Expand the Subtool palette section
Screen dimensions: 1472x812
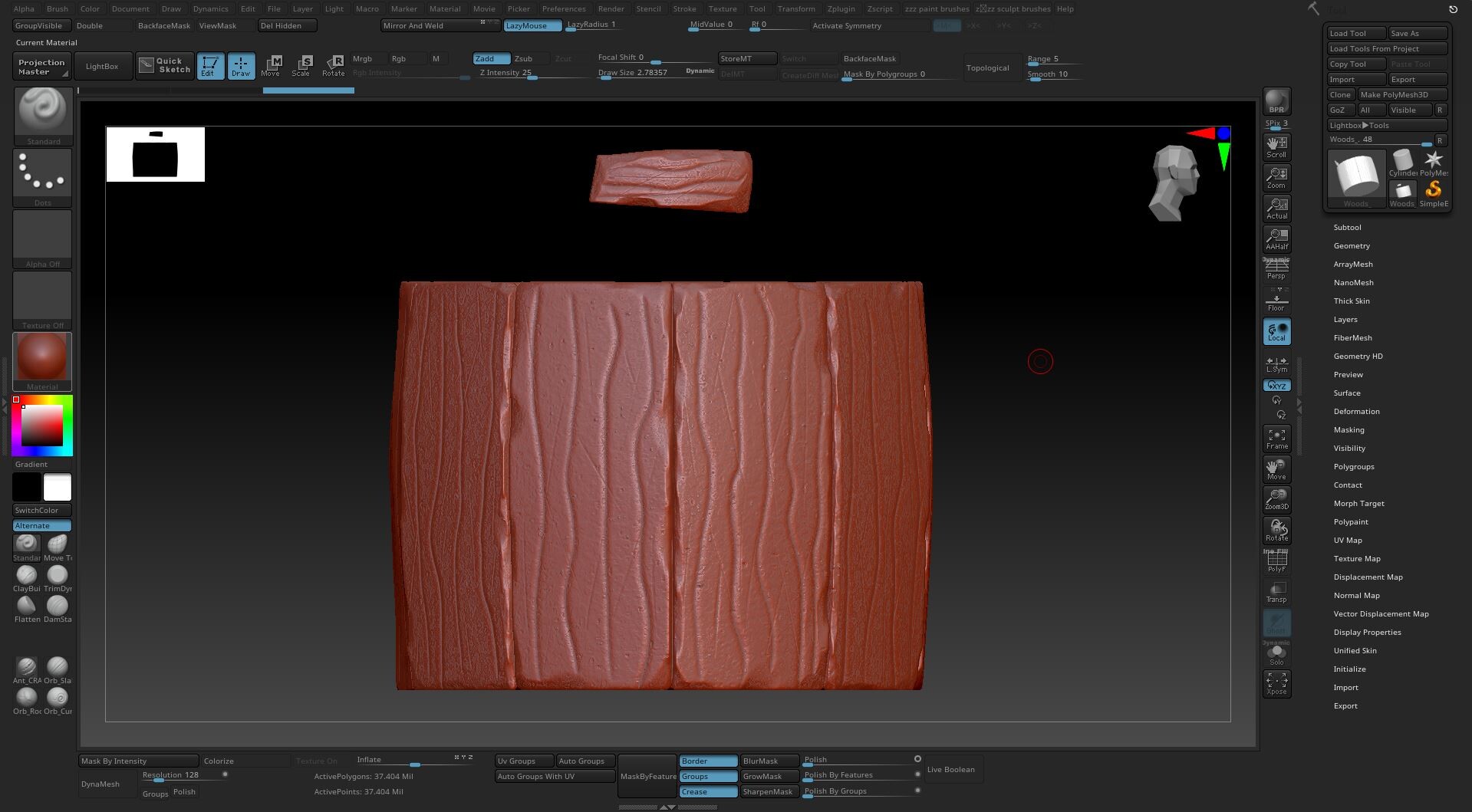pos(1347,228)
